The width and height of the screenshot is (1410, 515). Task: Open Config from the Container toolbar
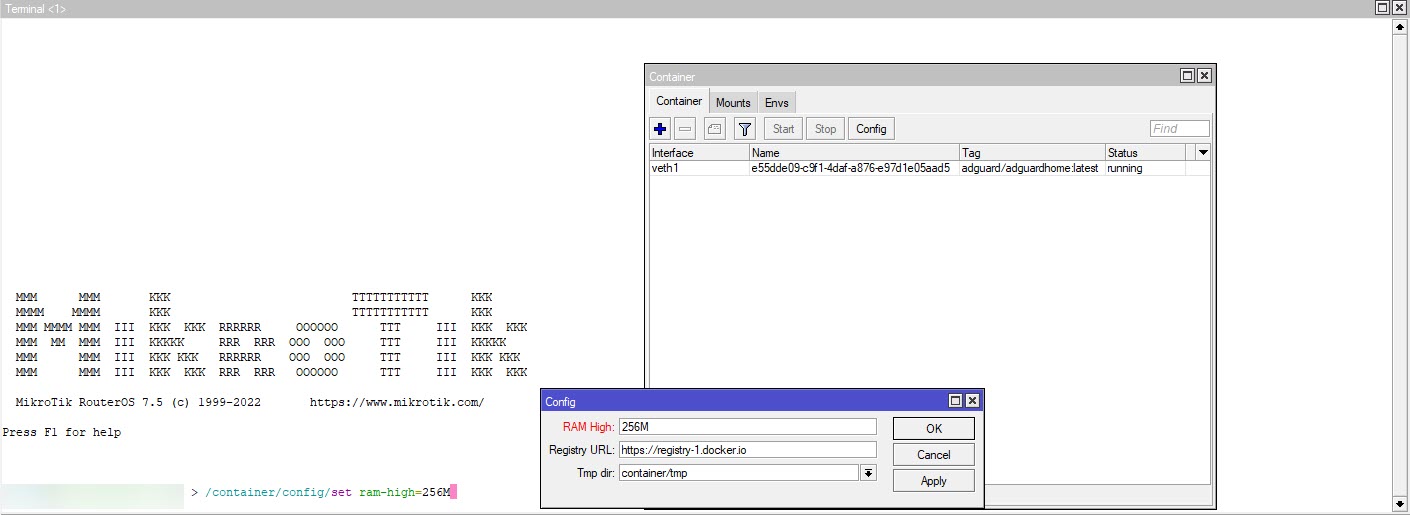[x=871, y=128]
